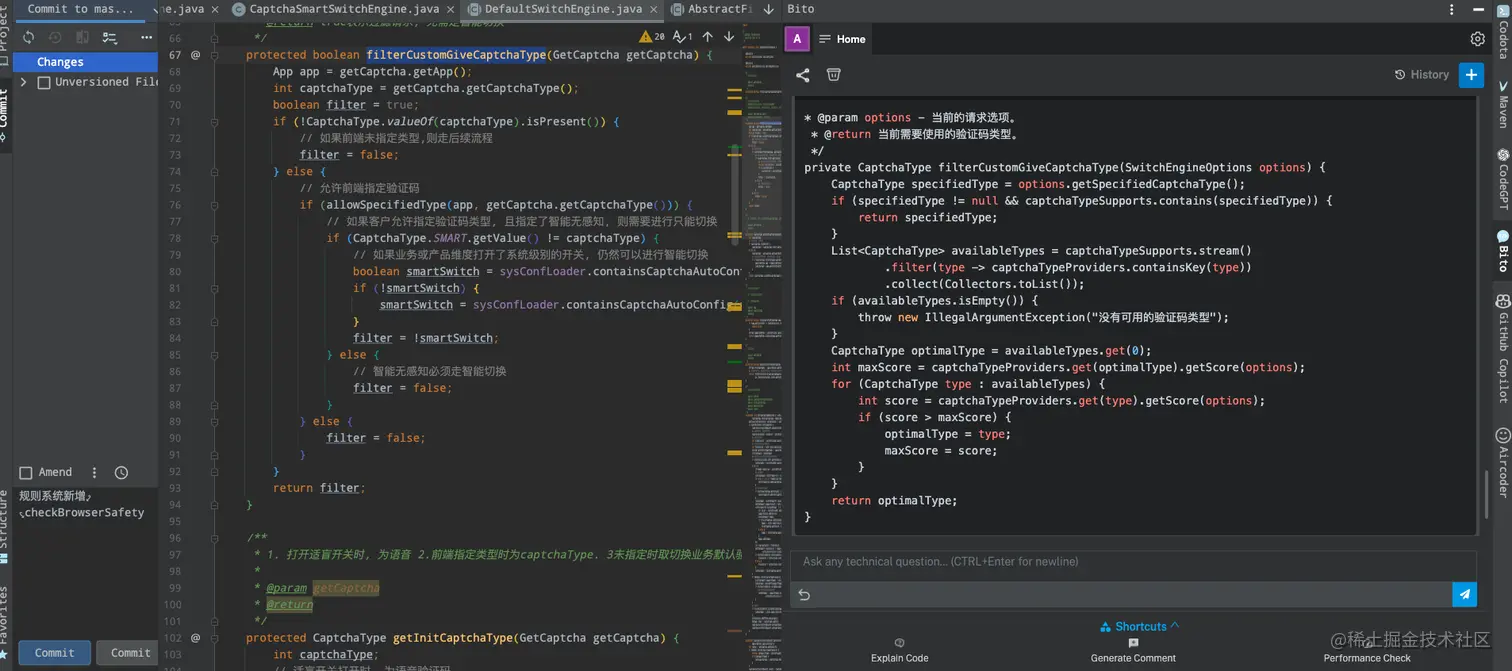Collapse code fold marker at line 96
Screen dimensions: 1512x671
coord(215,538)
